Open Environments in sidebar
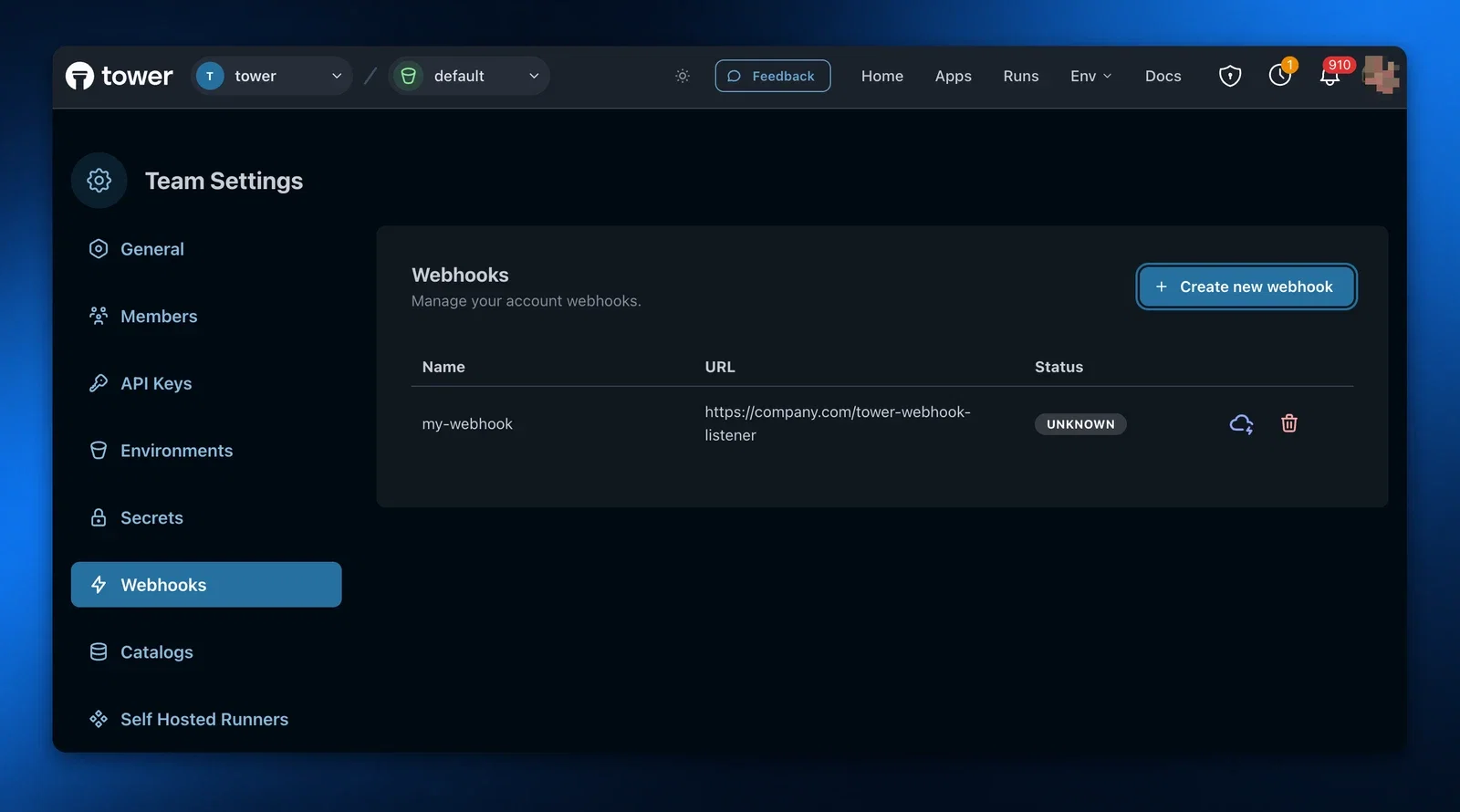The width and height of the screenshot is (1460, 812). [206, 451]
